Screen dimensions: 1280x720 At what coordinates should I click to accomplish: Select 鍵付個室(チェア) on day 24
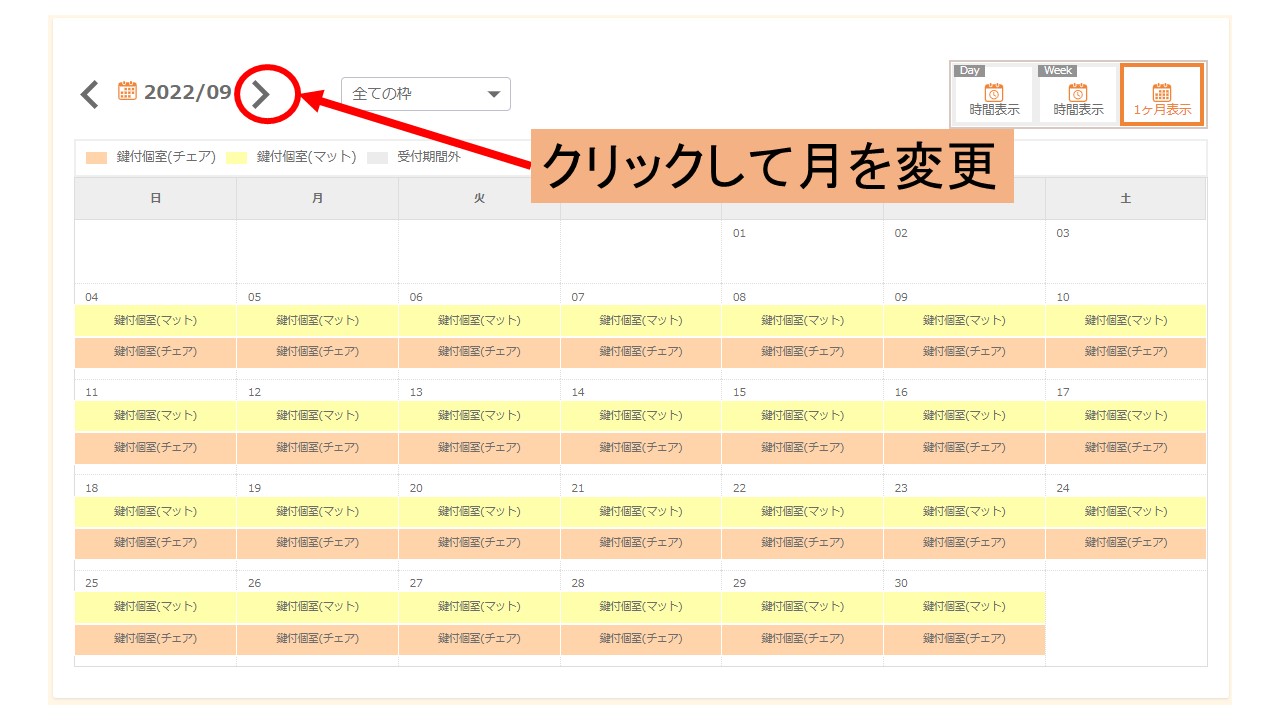tap(1126, 543)
